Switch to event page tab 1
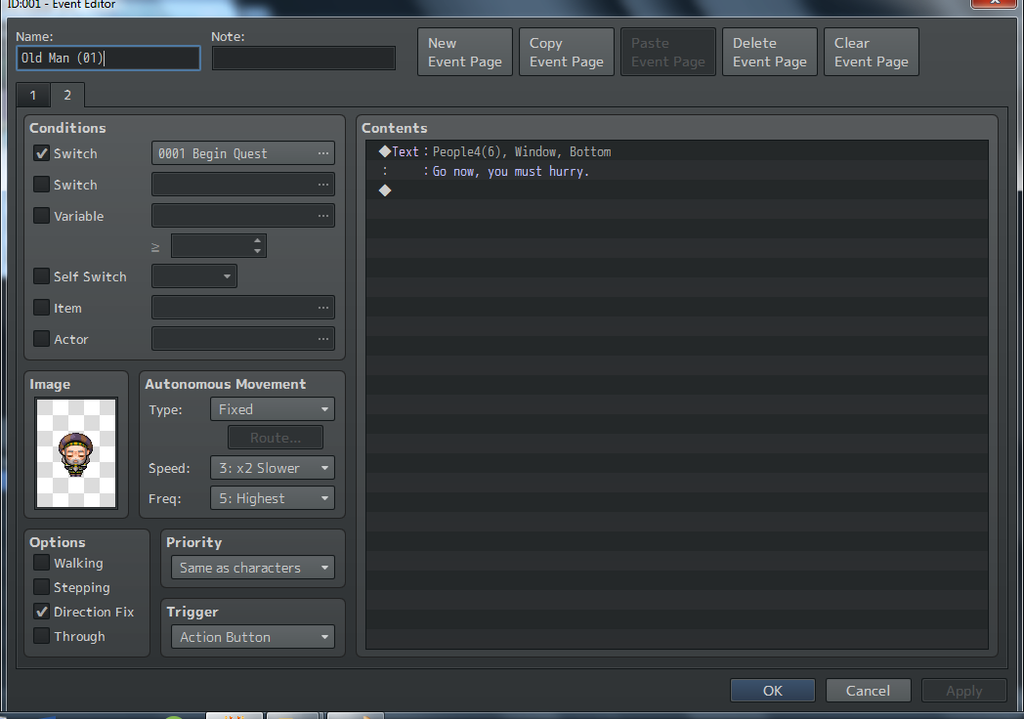The width and height of the screenshot is (1024, 719). (33, 96)
